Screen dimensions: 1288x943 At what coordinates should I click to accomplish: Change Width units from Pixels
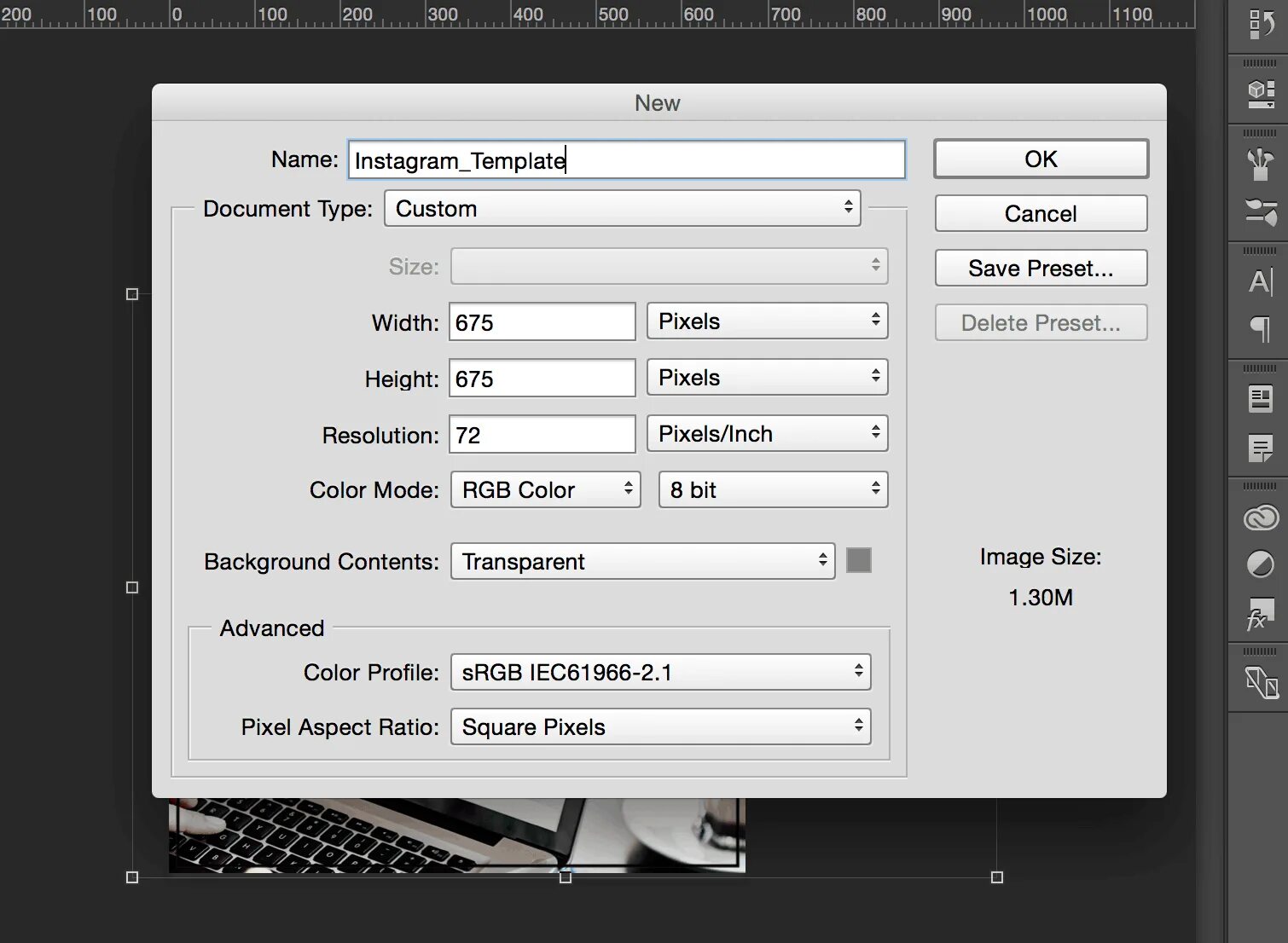pos(767,321)
